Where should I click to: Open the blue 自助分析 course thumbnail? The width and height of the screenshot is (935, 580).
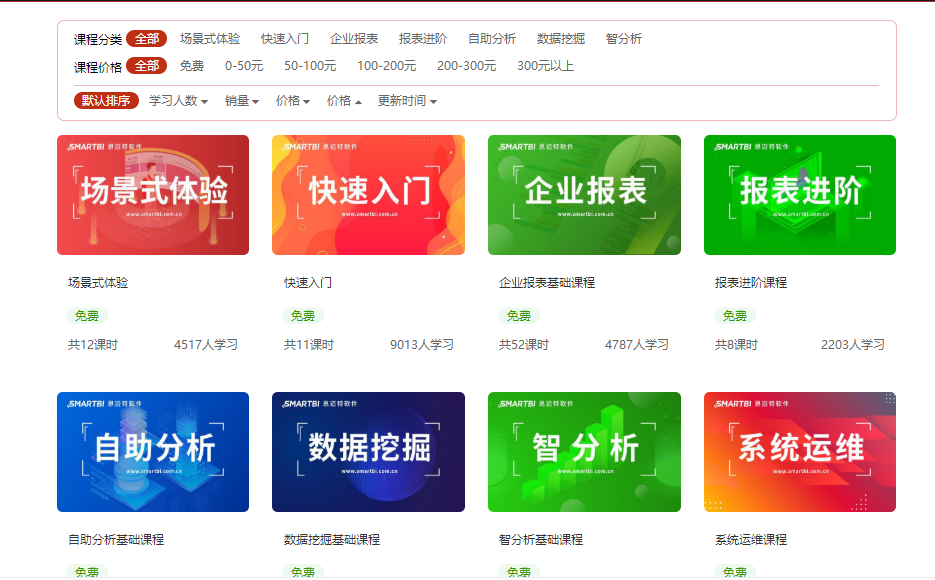pyautogui.click(x=153, y=452)
